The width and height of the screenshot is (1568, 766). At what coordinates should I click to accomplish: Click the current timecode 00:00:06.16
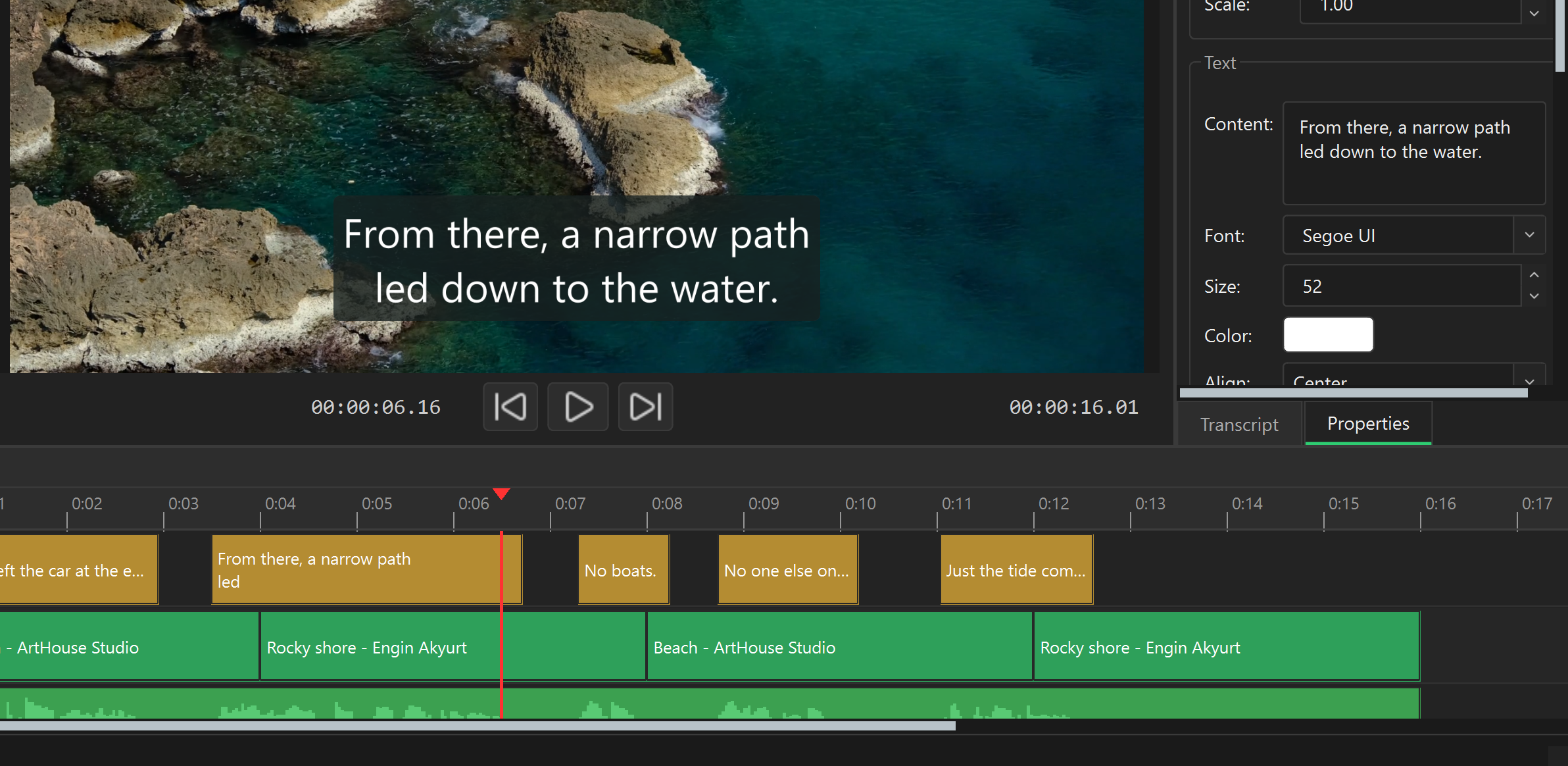[376, 407]
